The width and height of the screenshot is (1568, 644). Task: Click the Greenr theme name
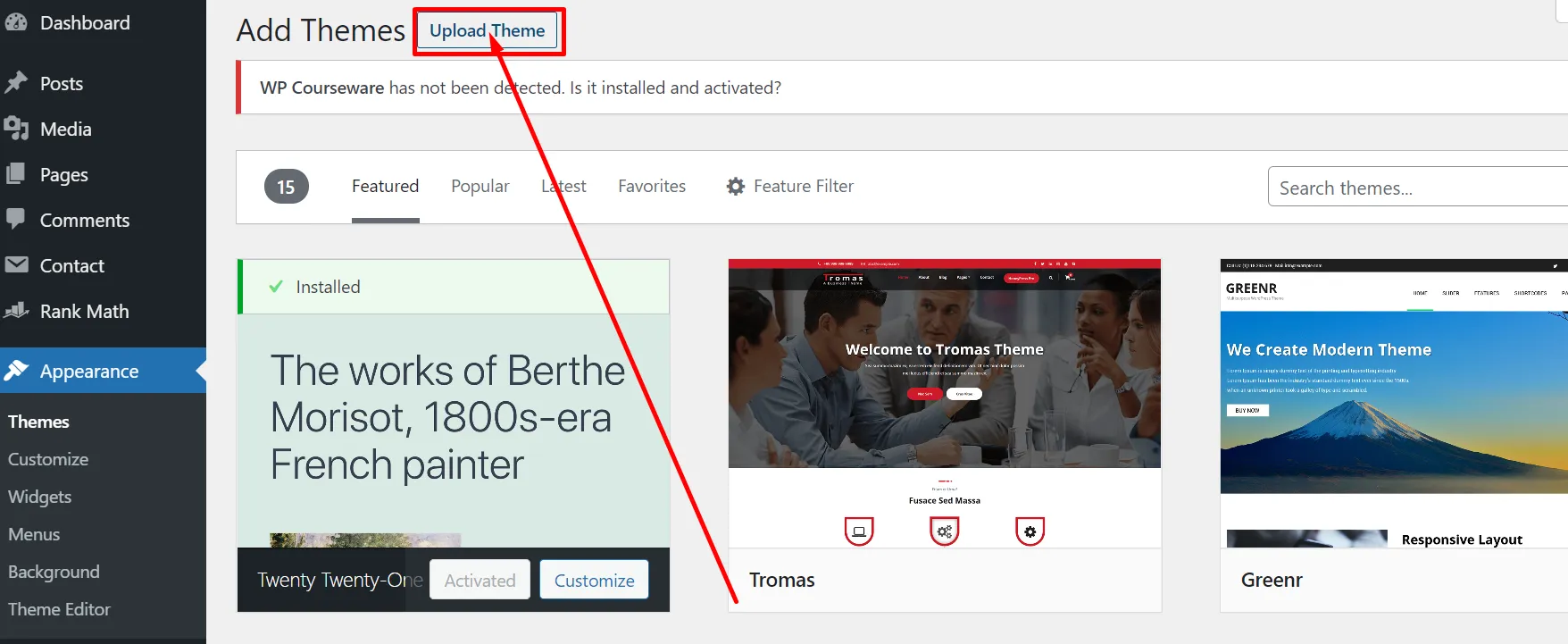pyautogui.click(x=1272, y=580)
